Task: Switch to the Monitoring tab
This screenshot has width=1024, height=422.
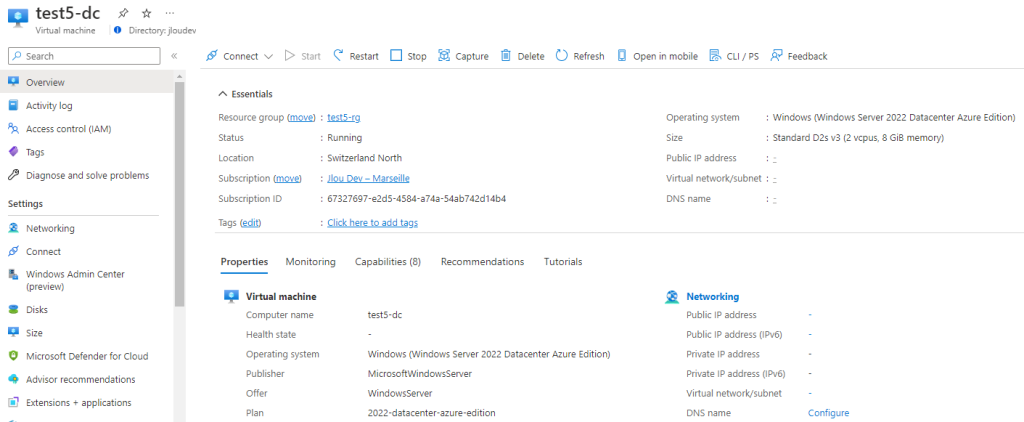Action: click(x=310, y=262)
